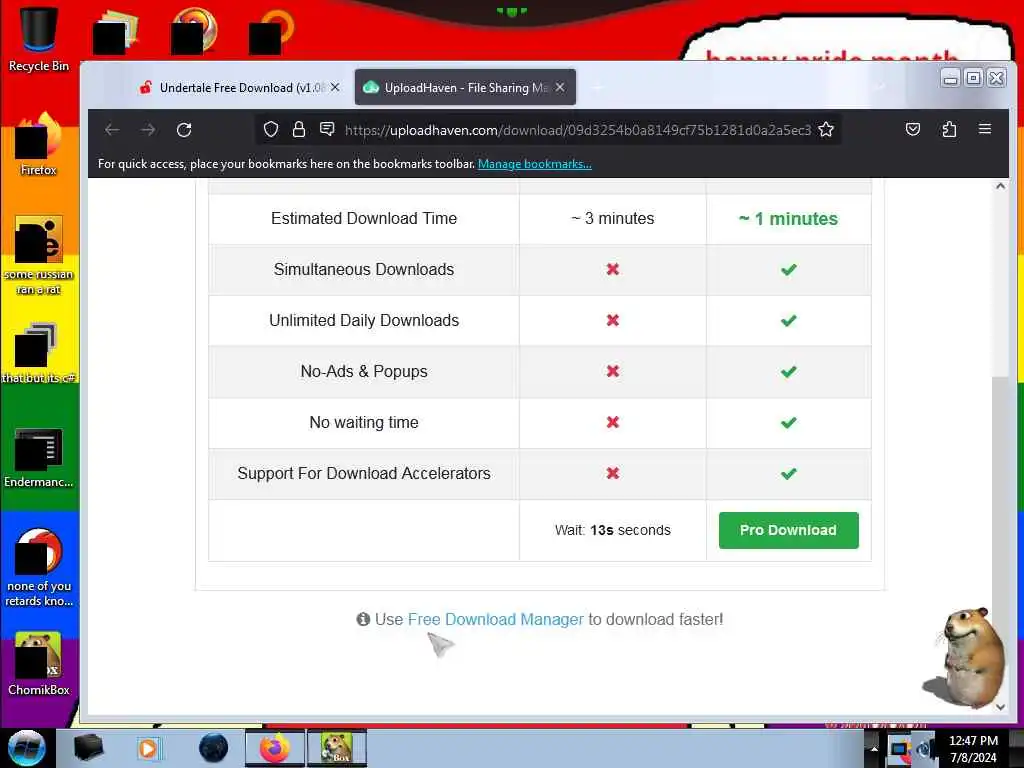Open the Extensions puzzle icon
This screenshot has height=768, width=1024.
[949, 129]
